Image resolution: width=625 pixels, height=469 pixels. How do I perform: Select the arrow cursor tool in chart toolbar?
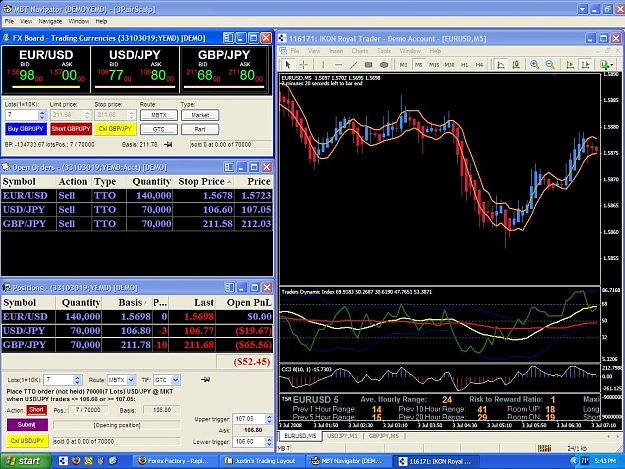[288, 65]
